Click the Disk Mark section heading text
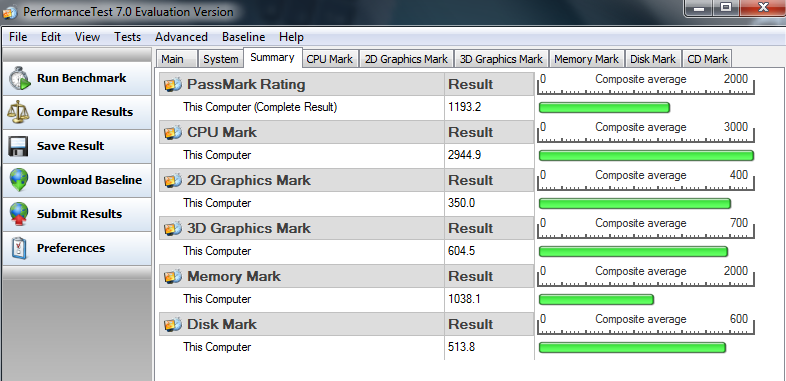The image size is (786, 381). click(222, 325)
